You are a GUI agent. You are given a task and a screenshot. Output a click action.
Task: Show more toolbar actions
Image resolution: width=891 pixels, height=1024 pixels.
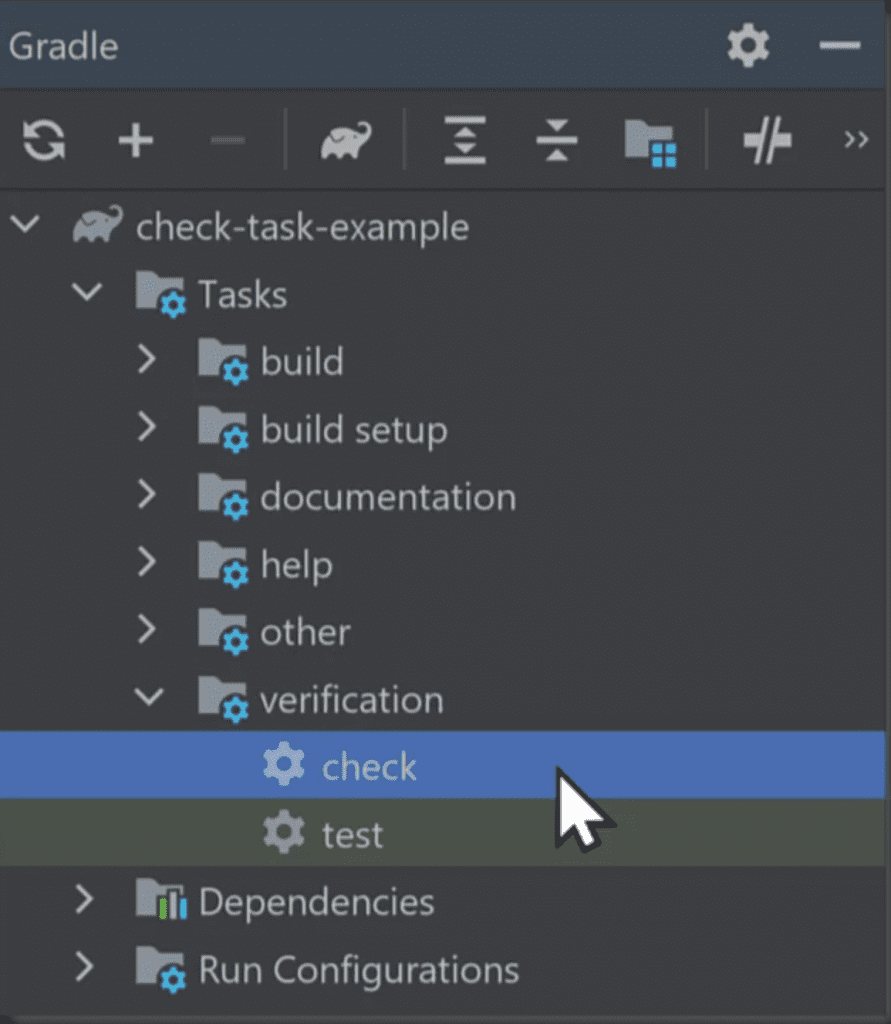[x=856, y=139]
